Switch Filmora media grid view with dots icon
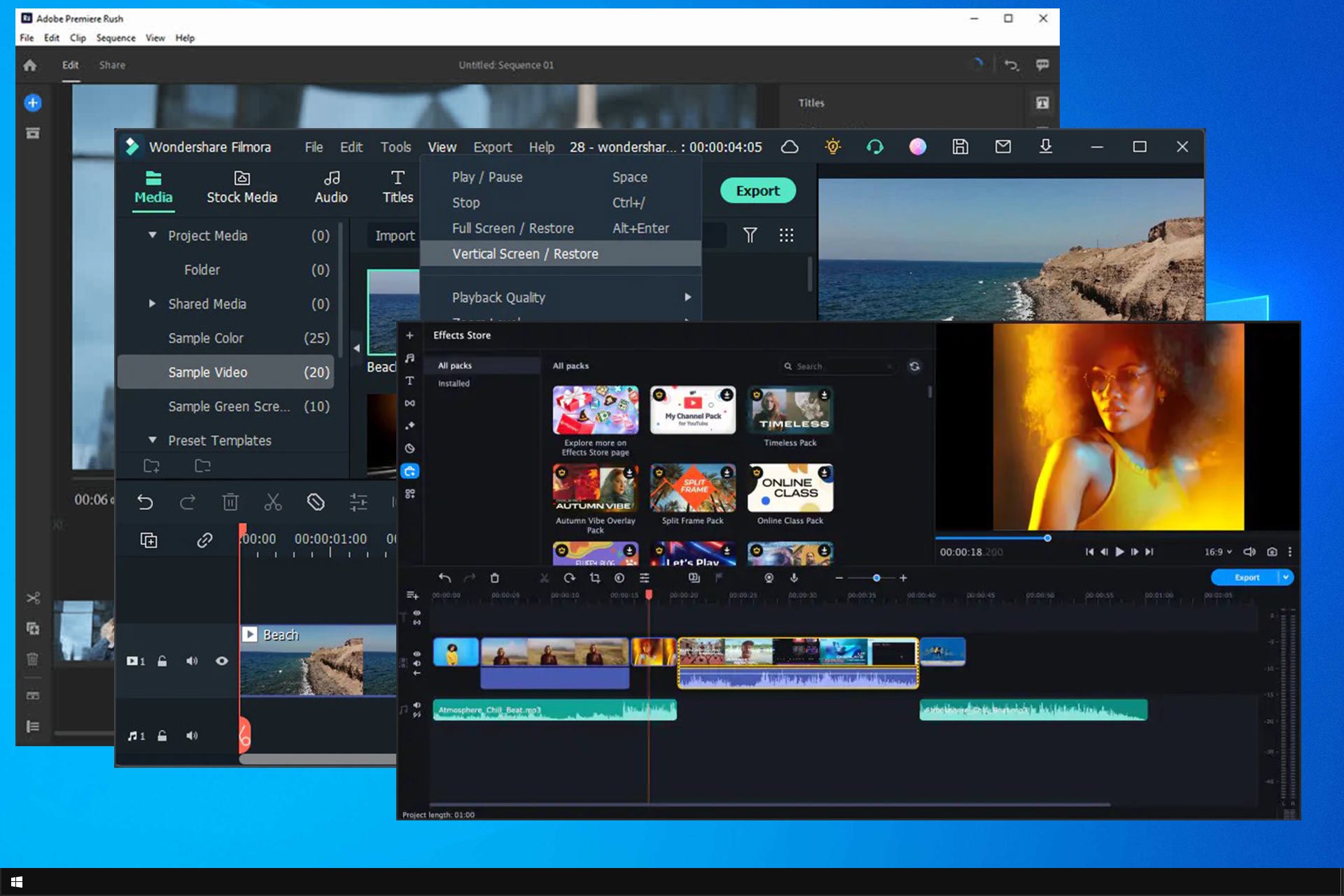 pyautogui.click(x=787, y=235)
